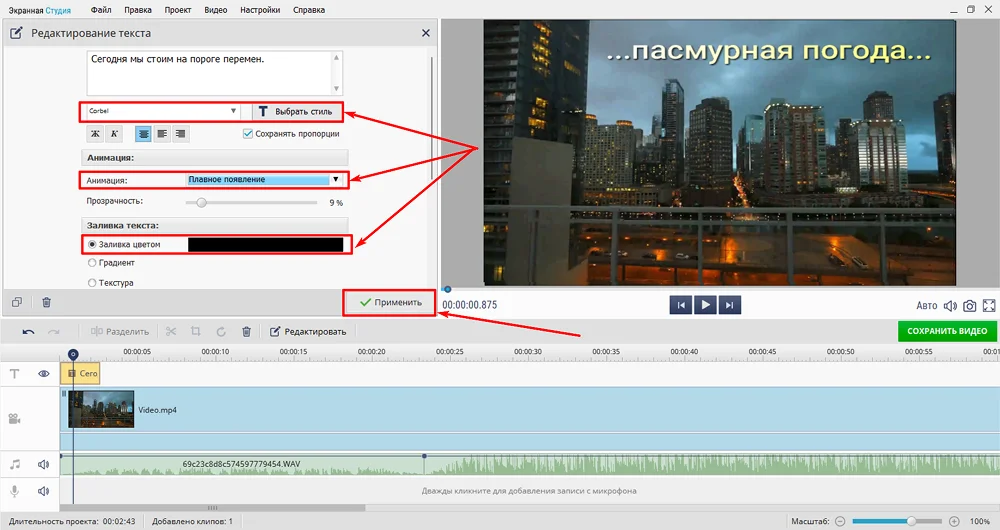Delete text via trash icon in edit panel
This screenshot has height=530, width=1000.
47,302
